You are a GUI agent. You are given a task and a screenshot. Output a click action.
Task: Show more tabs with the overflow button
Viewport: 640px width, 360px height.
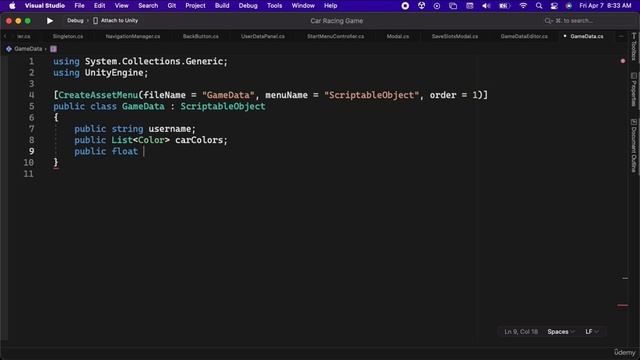pyautogui.click(x=621, y=36)
